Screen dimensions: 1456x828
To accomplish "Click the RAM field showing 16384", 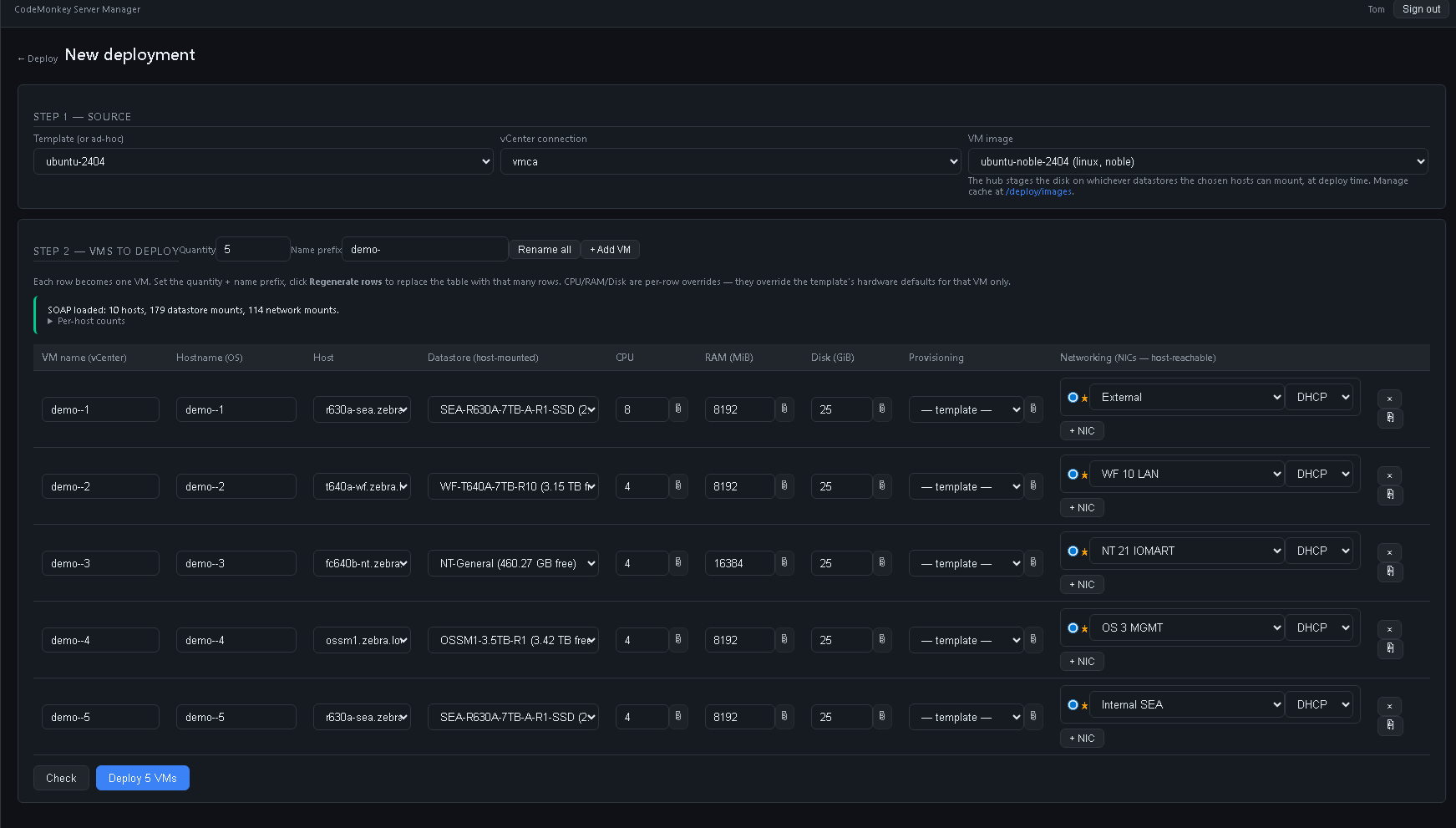I will tap(739, 563).
